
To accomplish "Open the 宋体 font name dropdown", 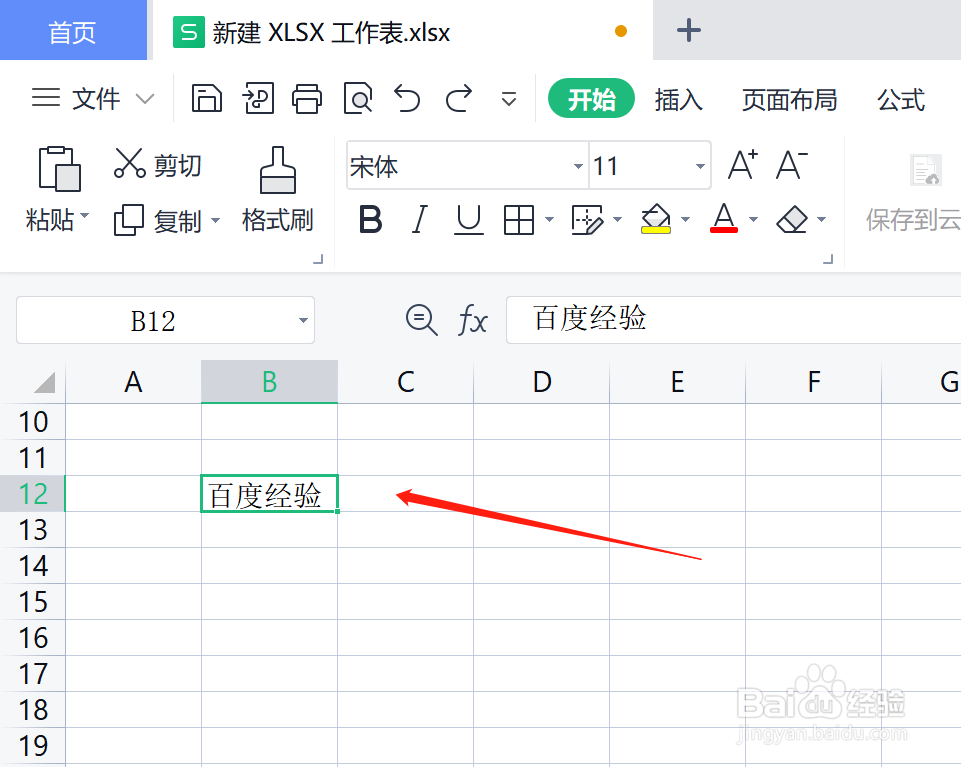I will point(578,166).
